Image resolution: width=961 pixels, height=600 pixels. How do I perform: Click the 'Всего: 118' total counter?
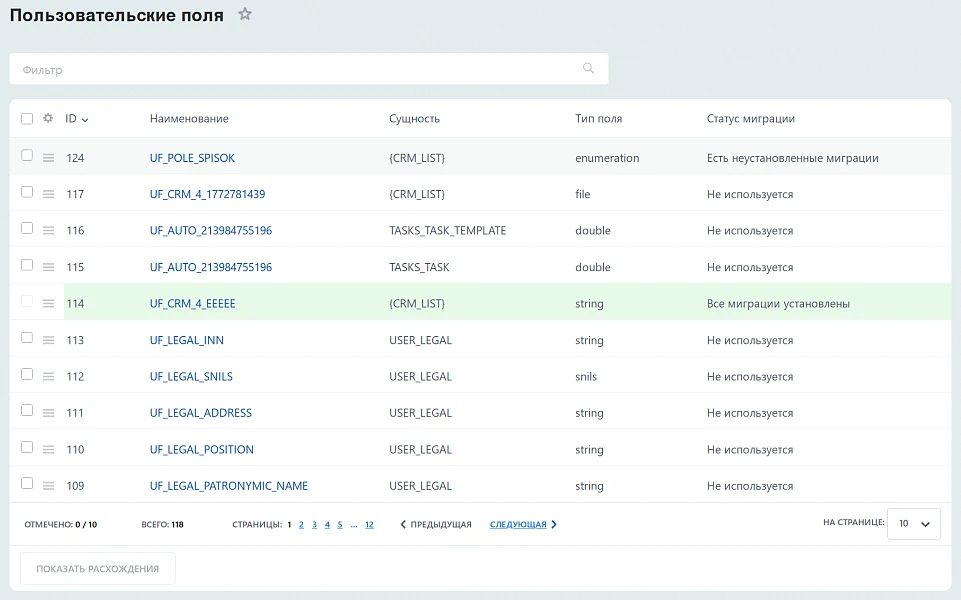click(162, 525)
